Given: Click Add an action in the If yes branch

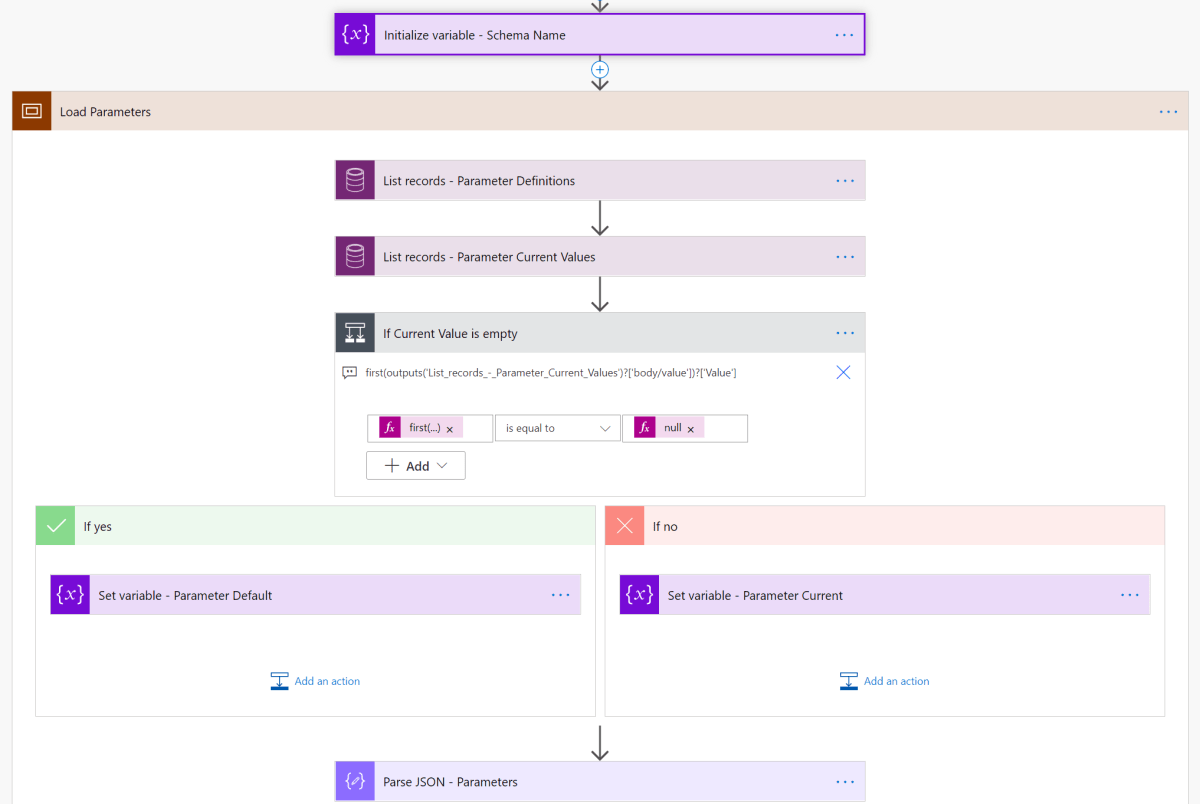Looking at the screenshot, I should pyautogui.click(x=315, y=680).
